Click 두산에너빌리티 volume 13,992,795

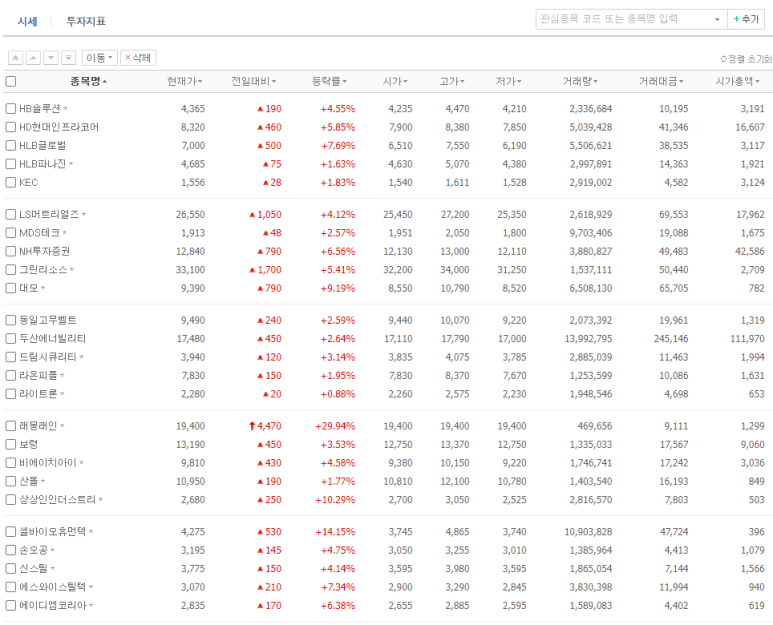[588, 339]
